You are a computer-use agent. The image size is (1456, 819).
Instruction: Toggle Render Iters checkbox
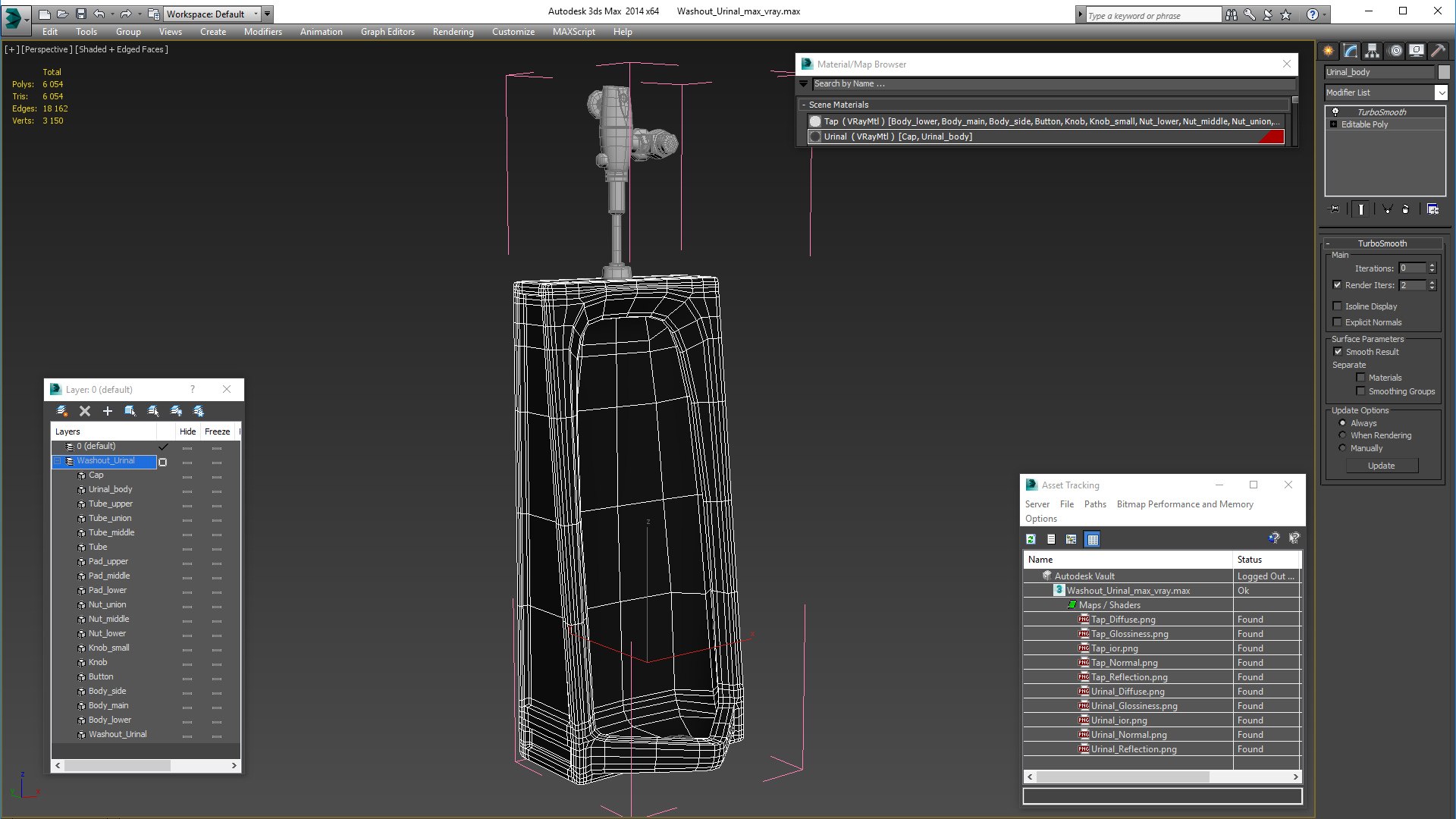[x=1337, y=285]
